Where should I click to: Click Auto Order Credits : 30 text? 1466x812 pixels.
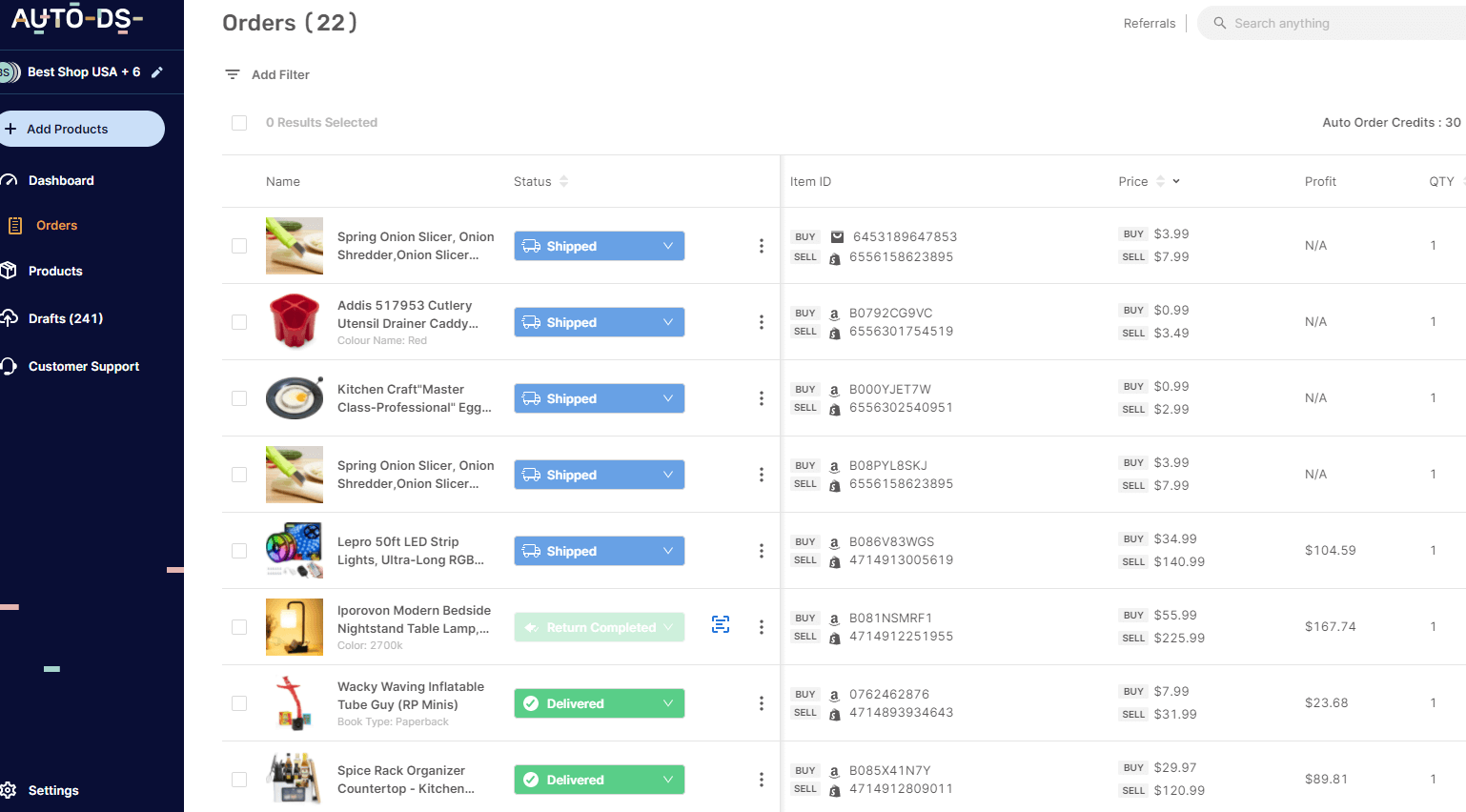1392,122
